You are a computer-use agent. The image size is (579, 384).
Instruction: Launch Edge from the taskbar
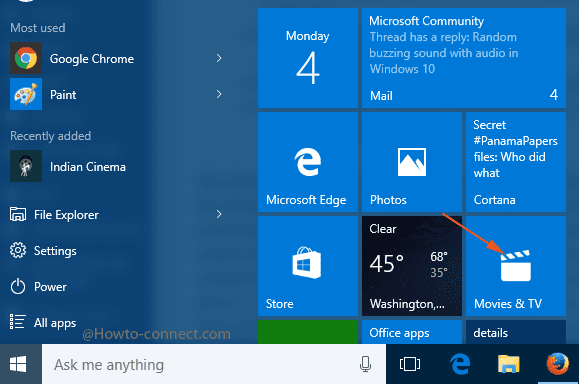click(460, 364)
